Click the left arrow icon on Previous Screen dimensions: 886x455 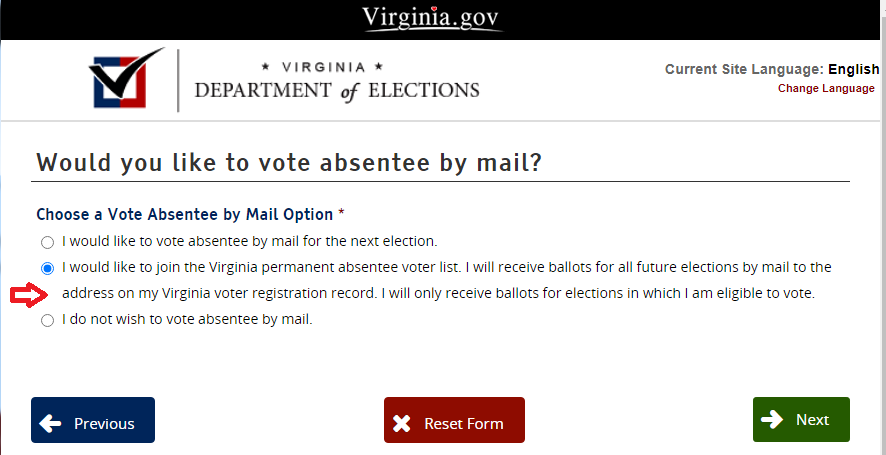pos(50,423)
